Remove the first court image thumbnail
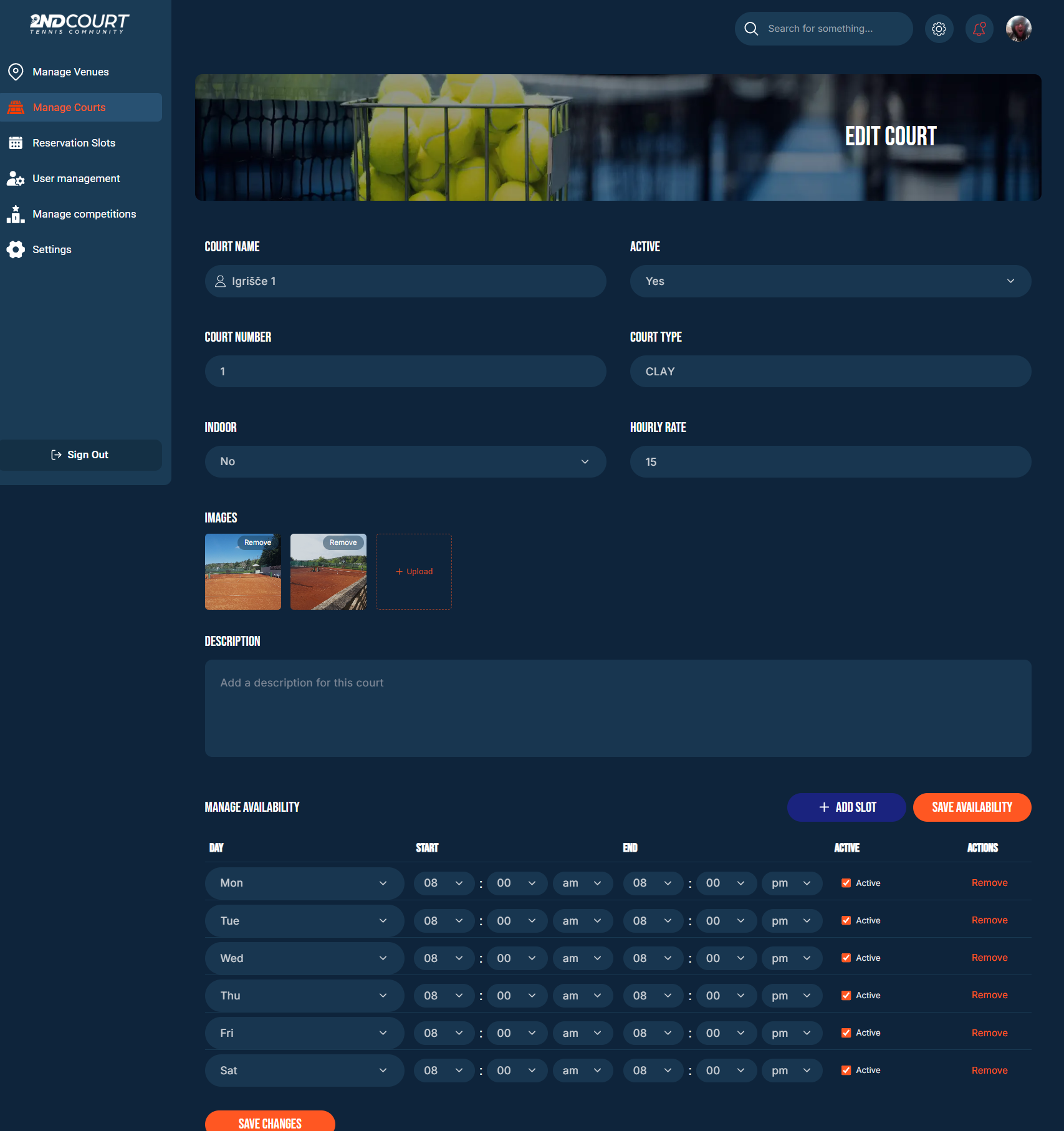 click(257, 542)
